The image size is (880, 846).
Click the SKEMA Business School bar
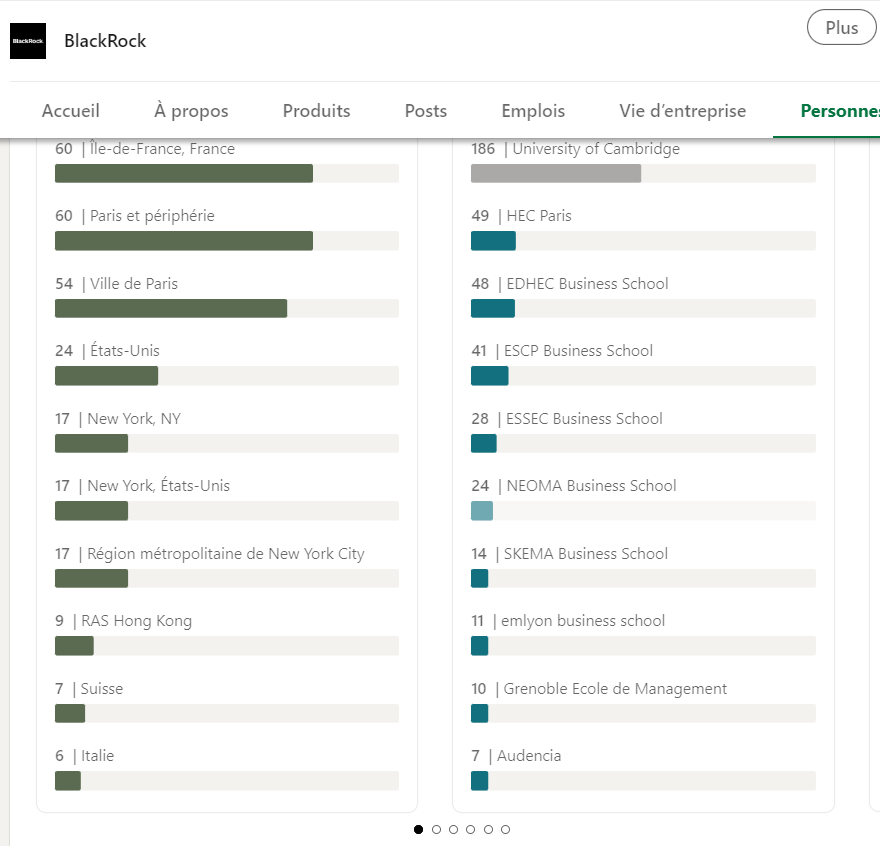643,578
